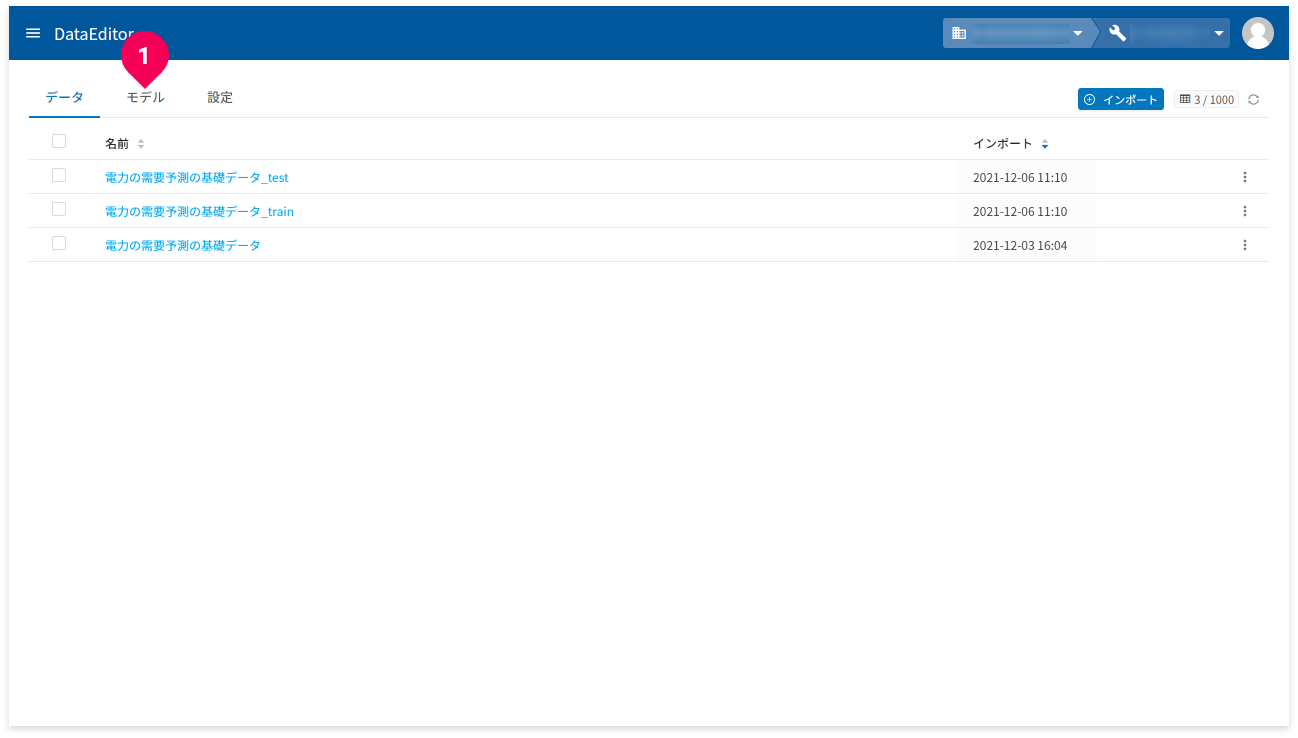
Task: Open the hamburger navigation menu
Action: (33, 33)
